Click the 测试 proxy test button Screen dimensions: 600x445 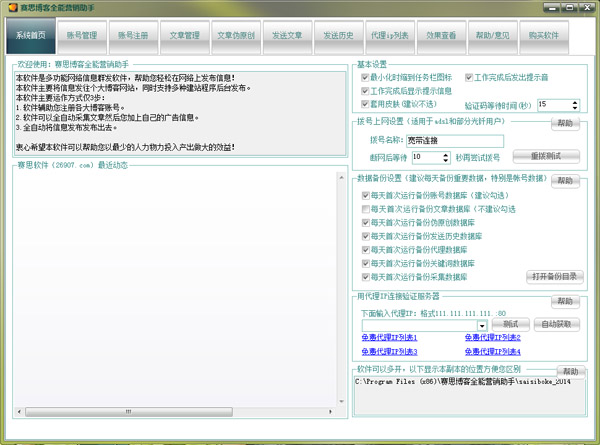510,325
